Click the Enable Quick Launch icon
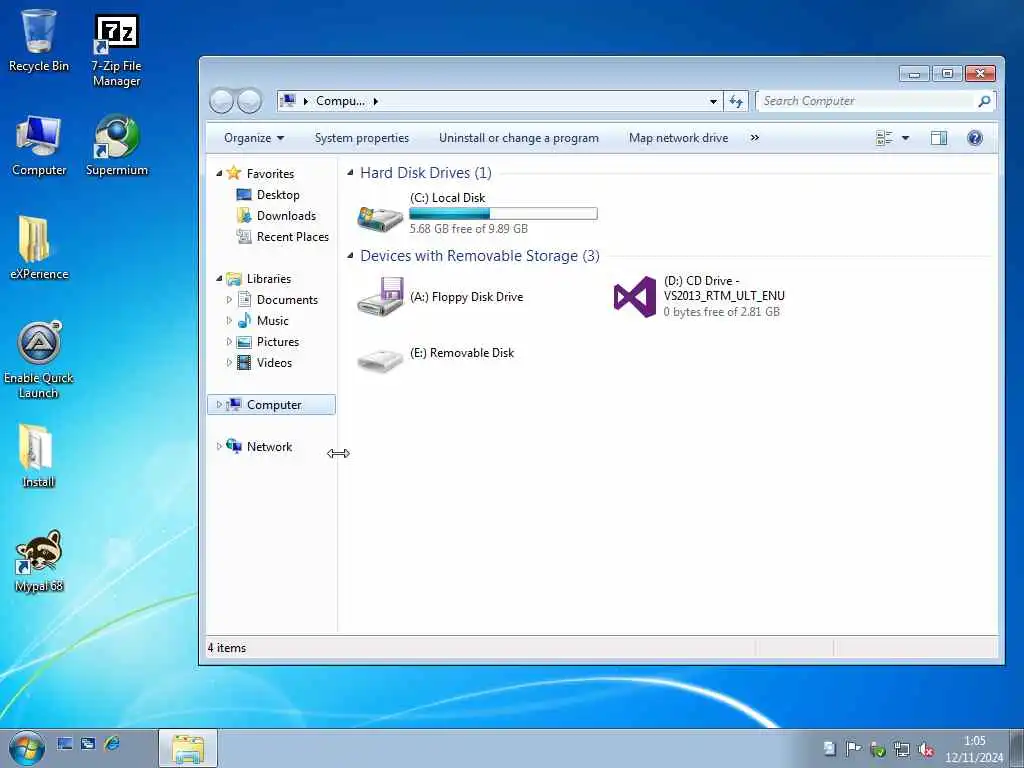Viewport: 1024px width, 768px height. 39,360
